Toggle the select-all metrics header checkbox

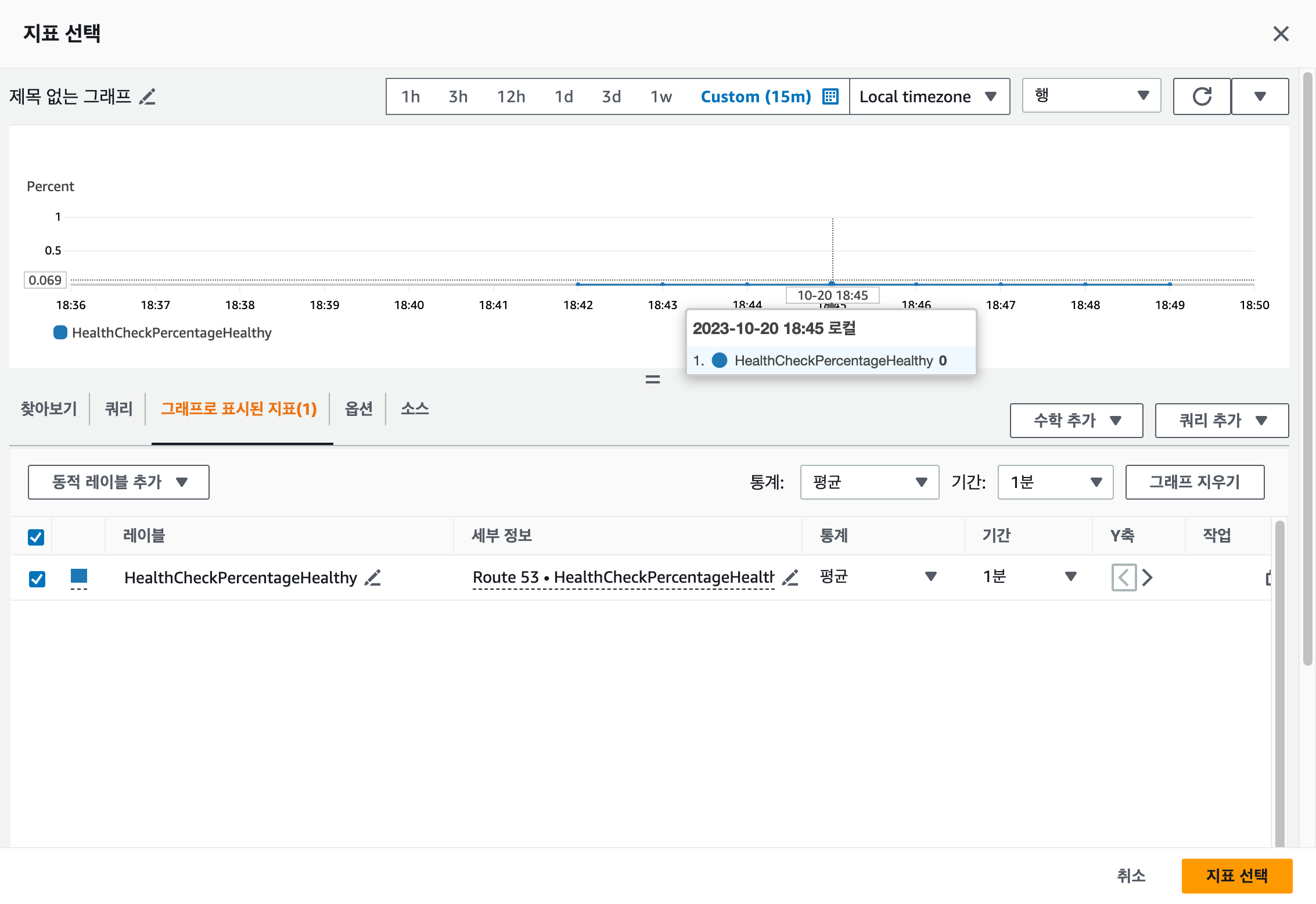[36, 537]
